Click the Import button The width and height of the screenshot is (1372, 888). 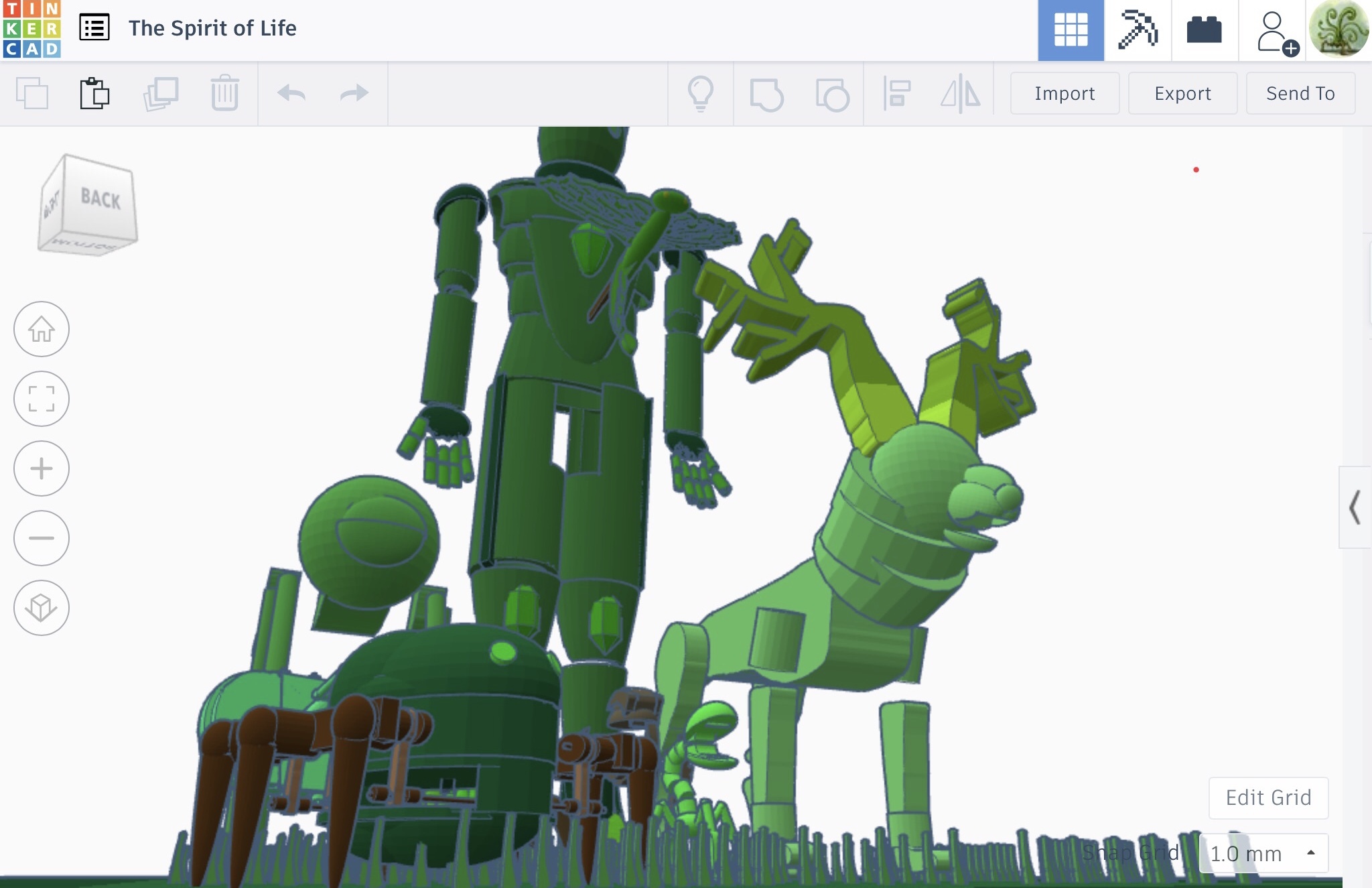tap(1065, 93)
